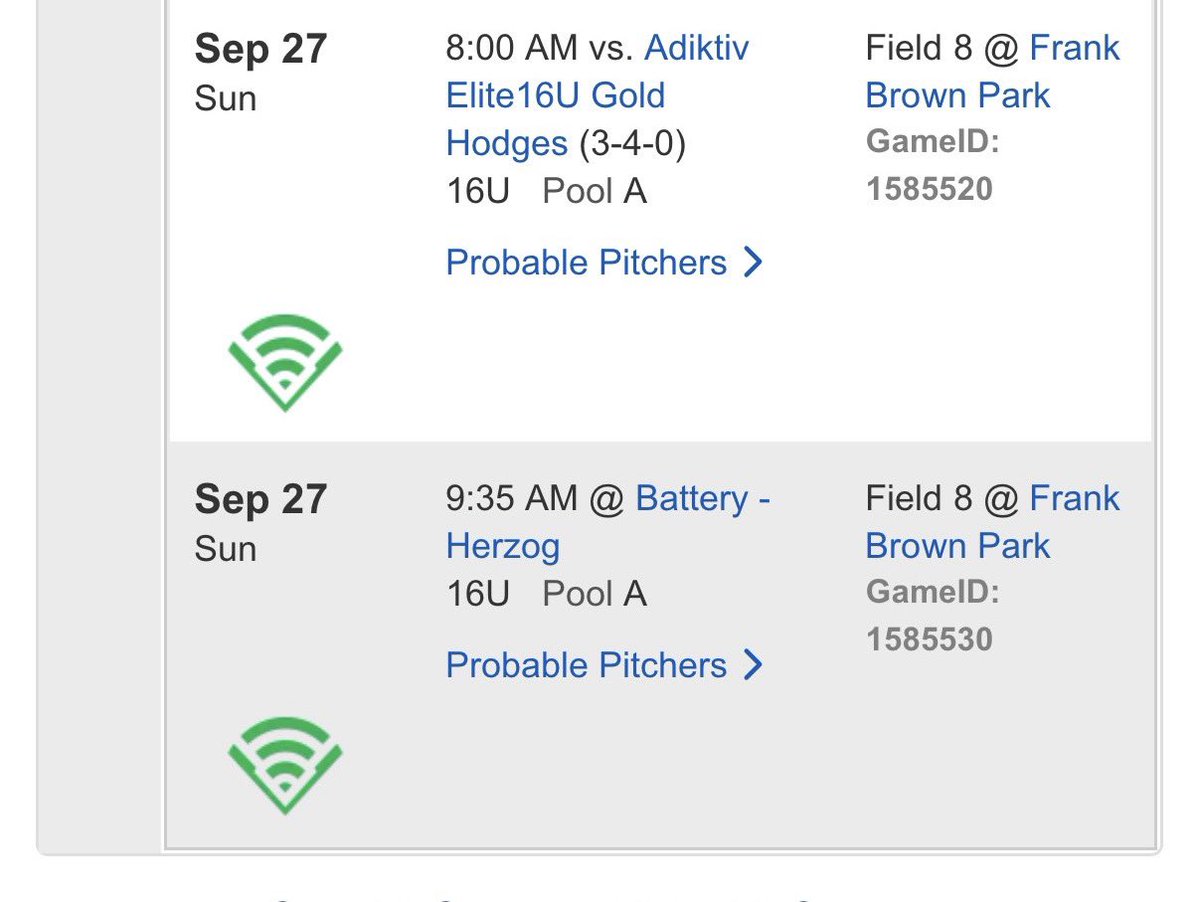Screen dimensions: 1199x902
Task: Click Pool A label under the Adiktiv game
Action: tap(594, 191)
